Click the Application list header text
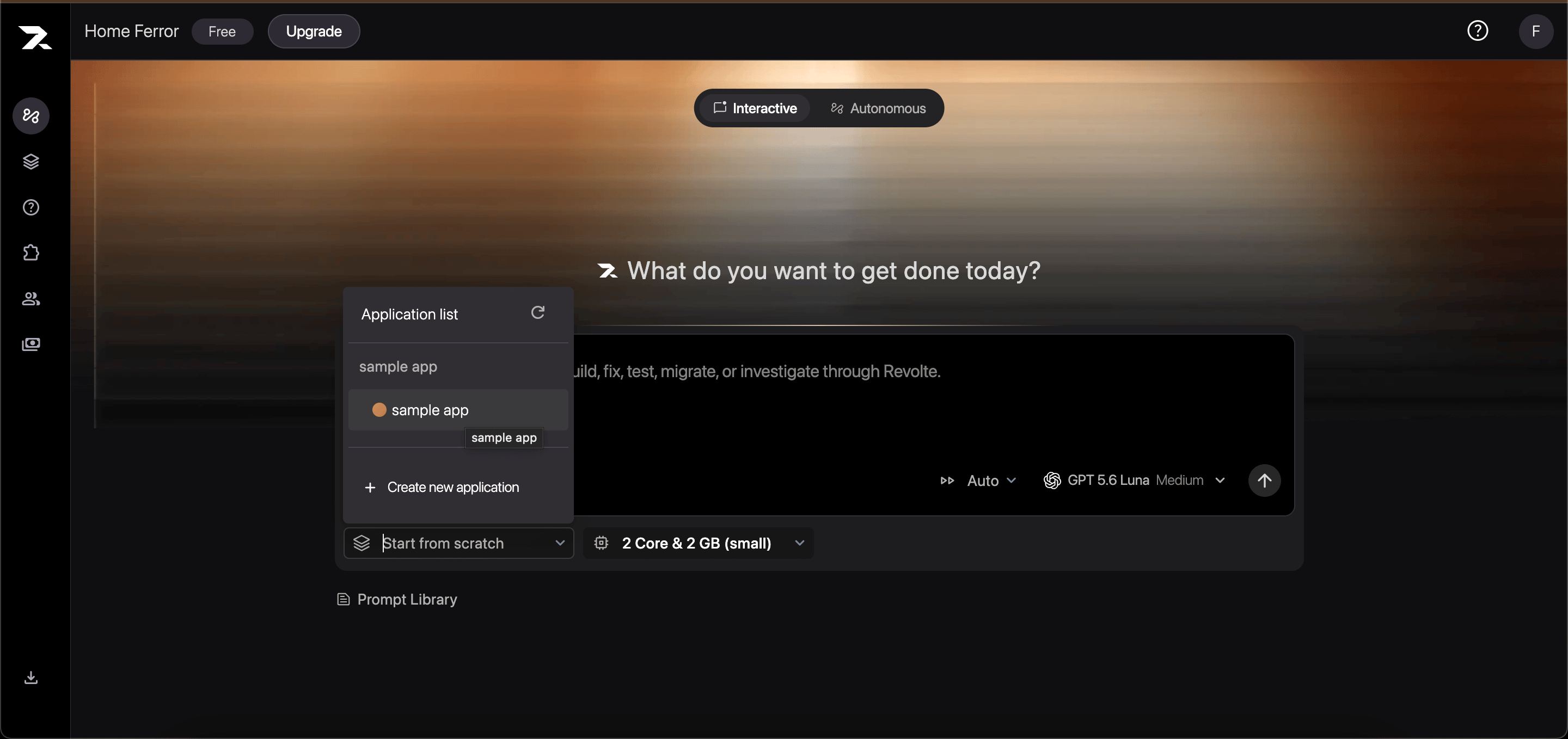The width and height of the screenshot is (1568, 739). click(x=409, y=315)
